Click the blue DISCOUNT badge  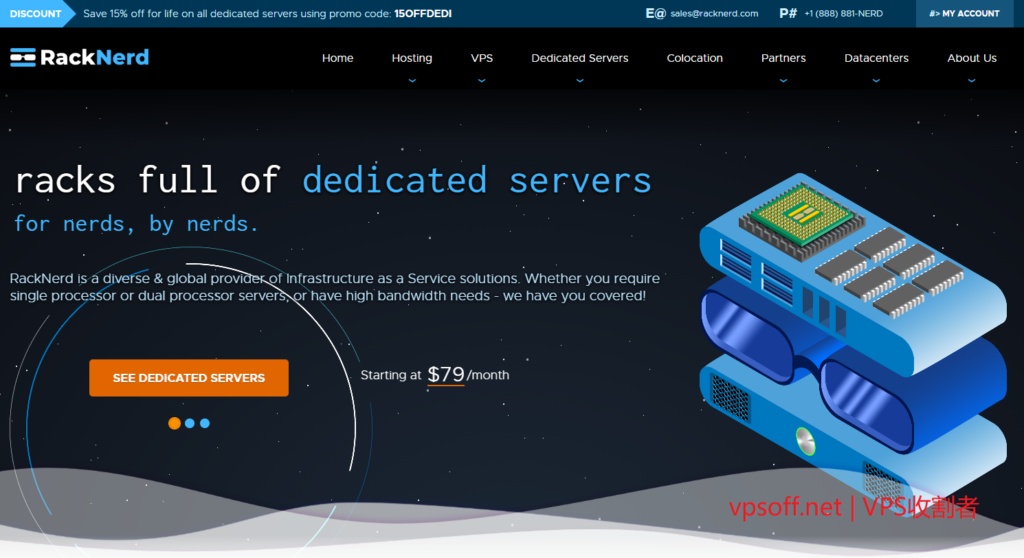point(36,14)
